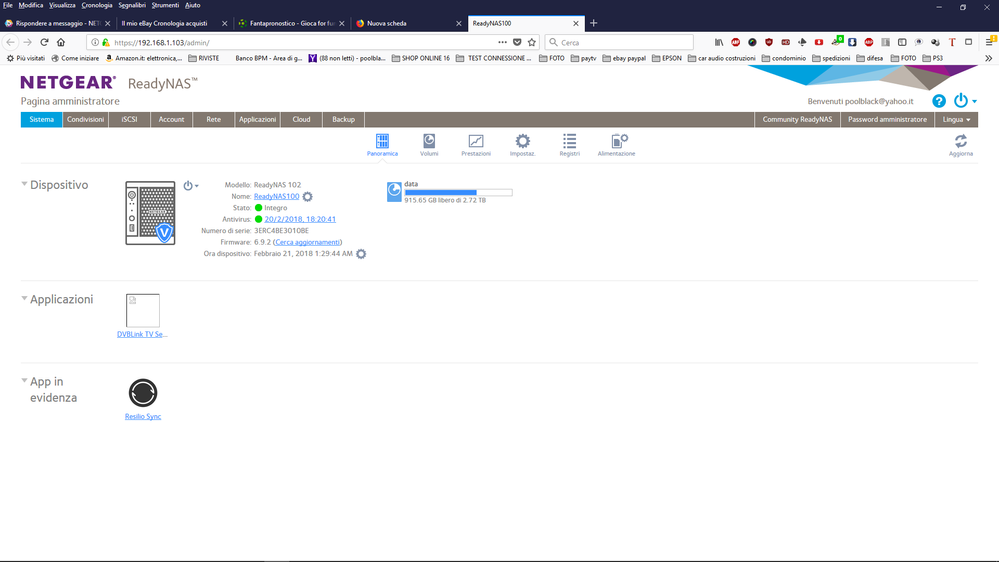Open the condominio bookmarks folder
This screenshot has height=562, width=999.
(x=784, y=58)
